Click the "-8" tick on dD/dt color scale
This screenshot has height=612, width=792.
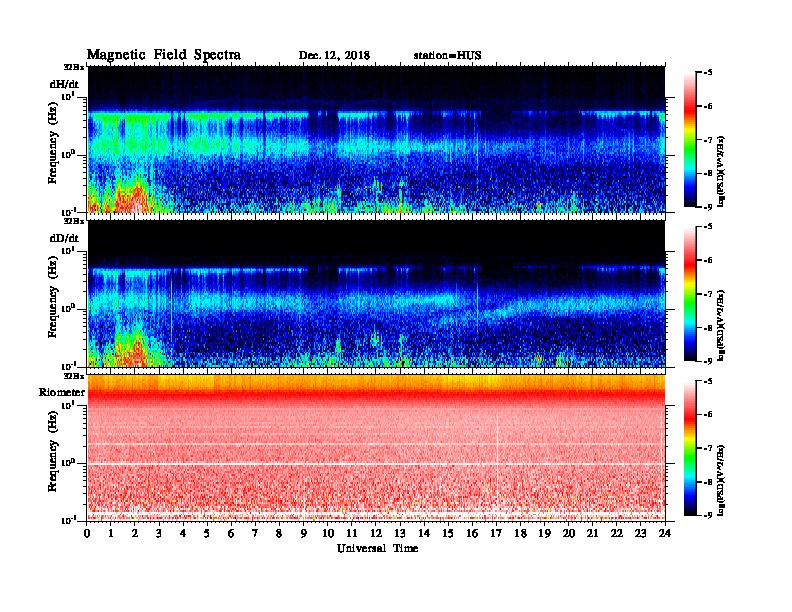click(x=707, y=327)
